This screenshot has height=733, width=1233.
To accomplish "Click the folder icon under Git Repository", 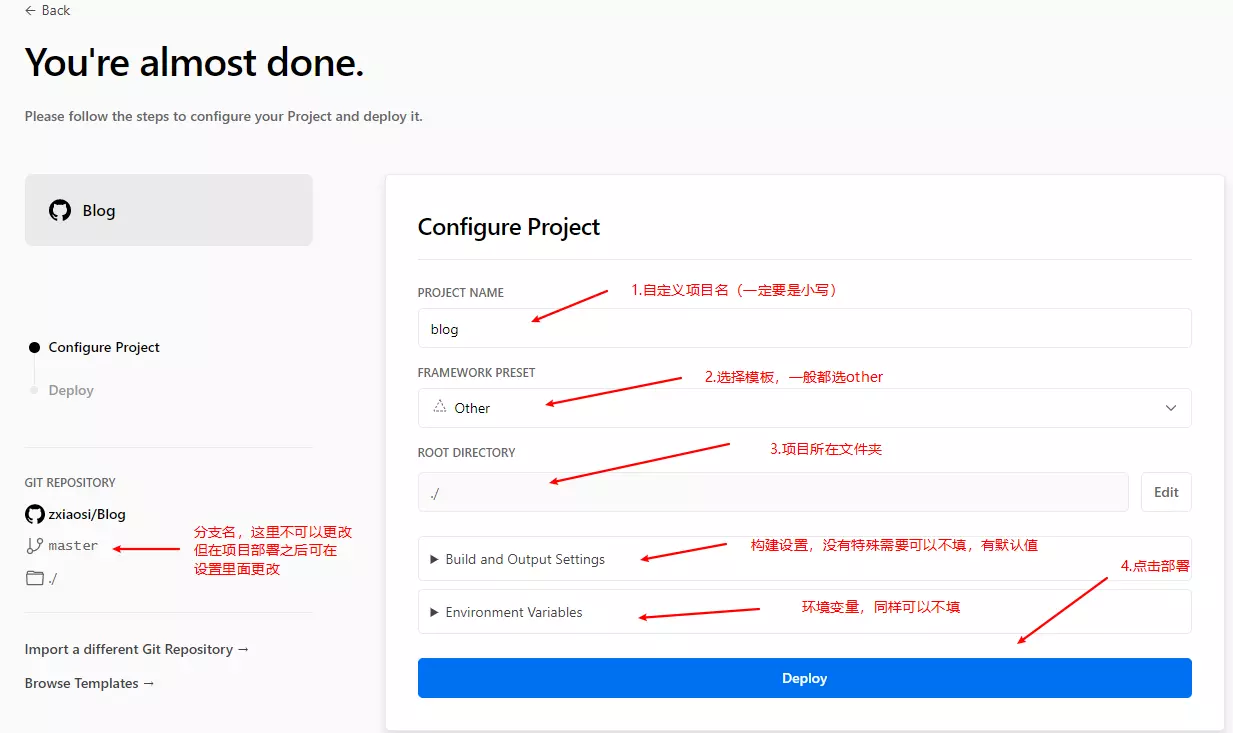I will 35,578.
